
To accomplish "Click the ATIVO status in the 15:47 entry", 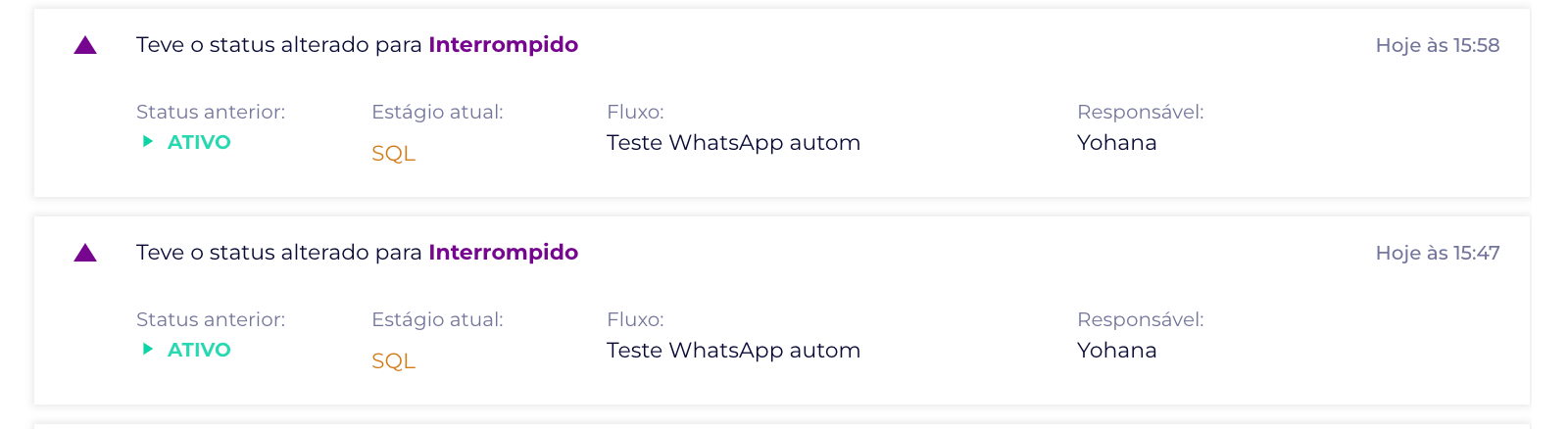I will 199,350.
